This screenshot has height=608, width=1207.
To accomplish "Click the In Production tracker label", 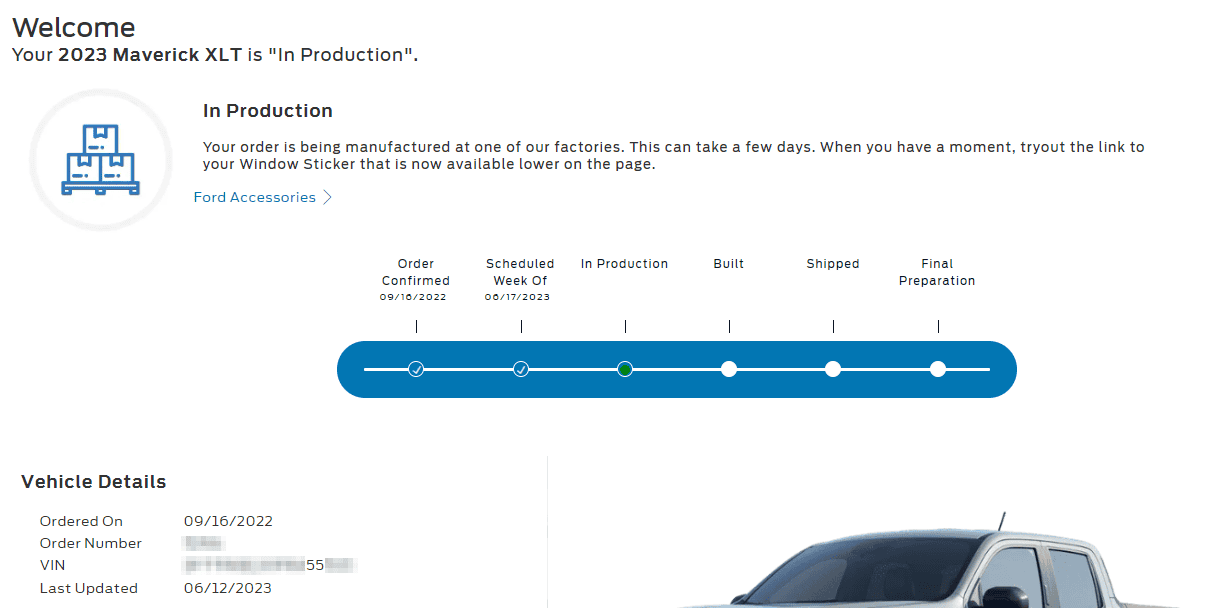I will (x=625, y=264).
